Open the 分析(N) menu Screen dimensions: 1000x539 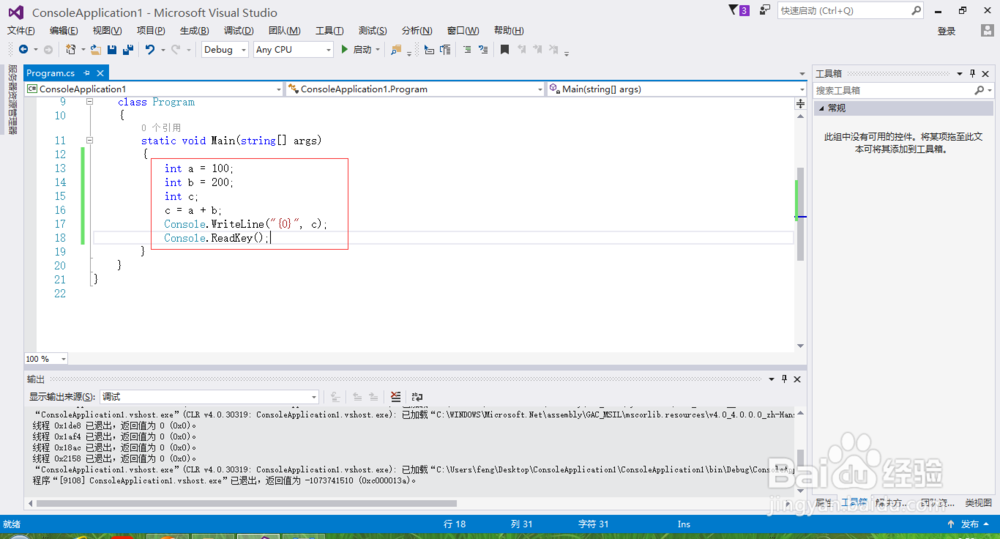417,31
